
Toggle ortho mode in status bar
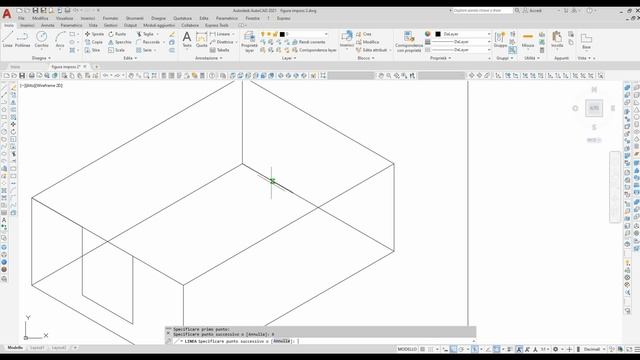453,349
